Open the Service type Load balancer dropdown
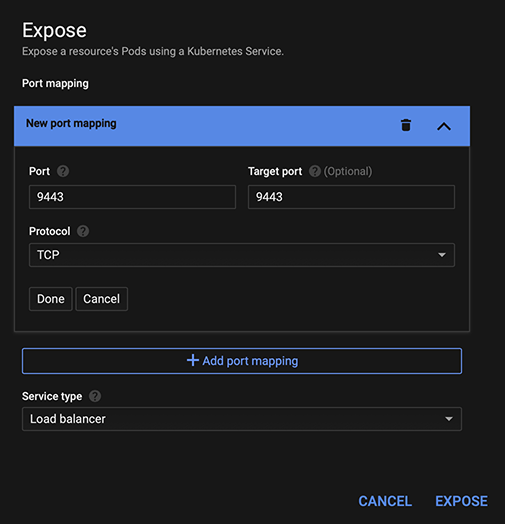 tap(242, 419)
